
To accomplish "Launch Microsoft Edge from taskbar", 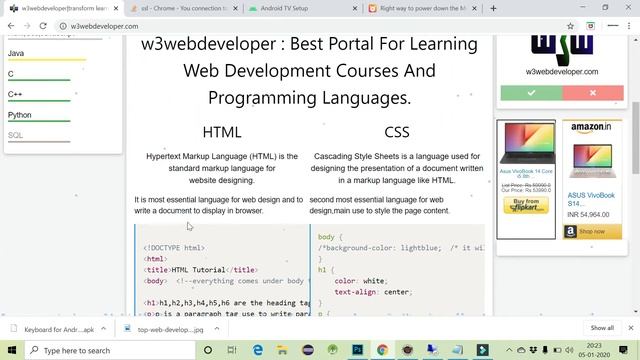I will tap(258, 350).
